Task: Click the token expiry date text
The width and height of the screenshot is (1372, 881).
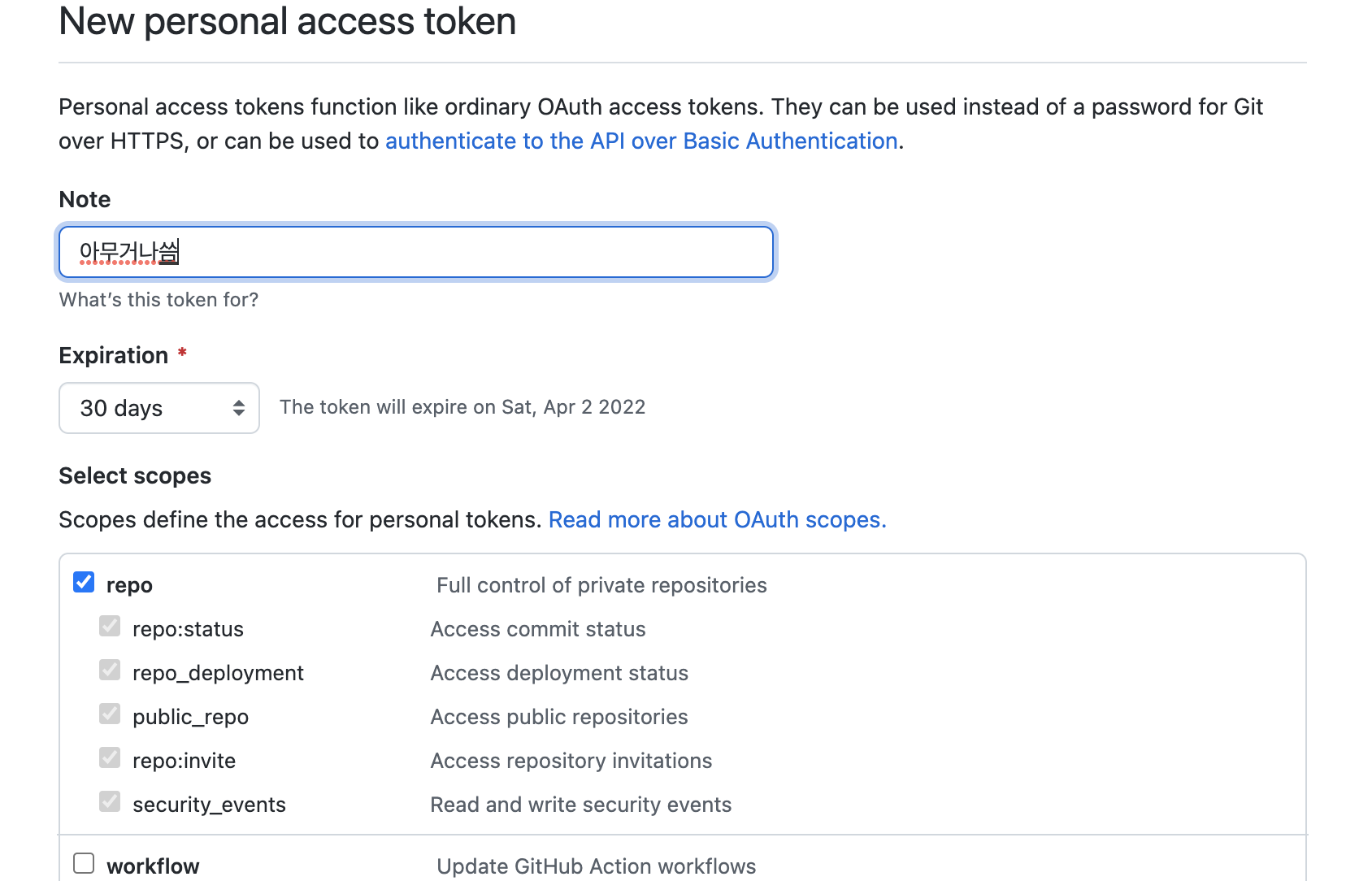Action: (x=462, y=406)
